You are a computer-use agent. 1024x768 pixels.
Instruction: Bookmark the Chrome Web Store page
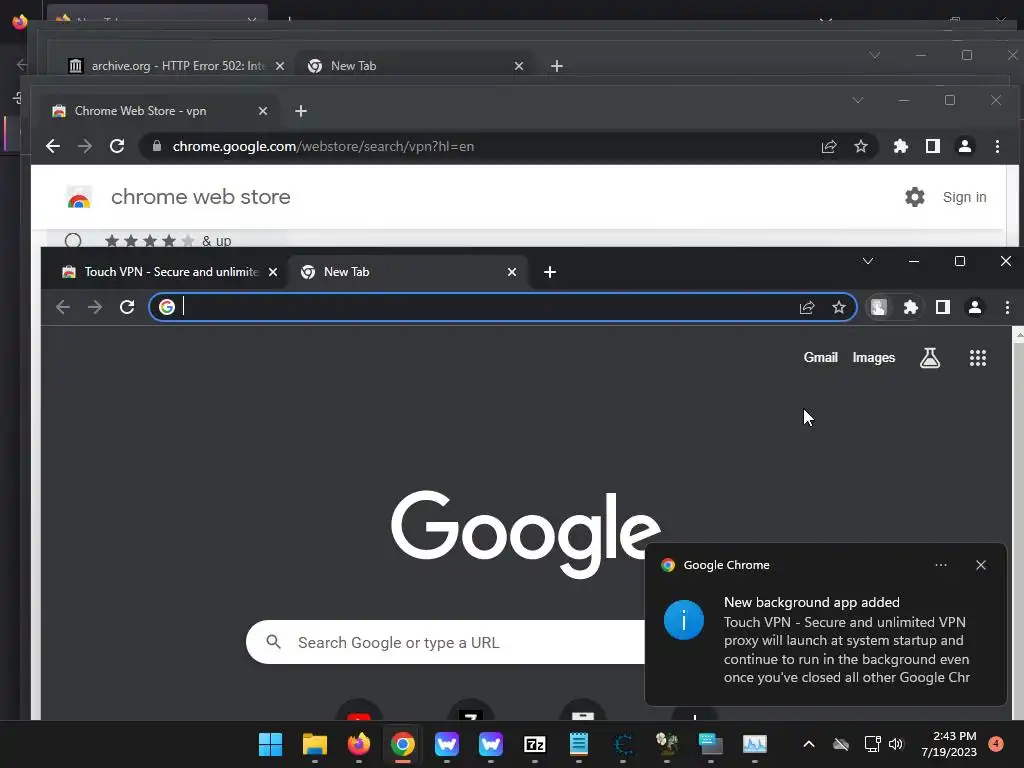(x=861, y=146)
